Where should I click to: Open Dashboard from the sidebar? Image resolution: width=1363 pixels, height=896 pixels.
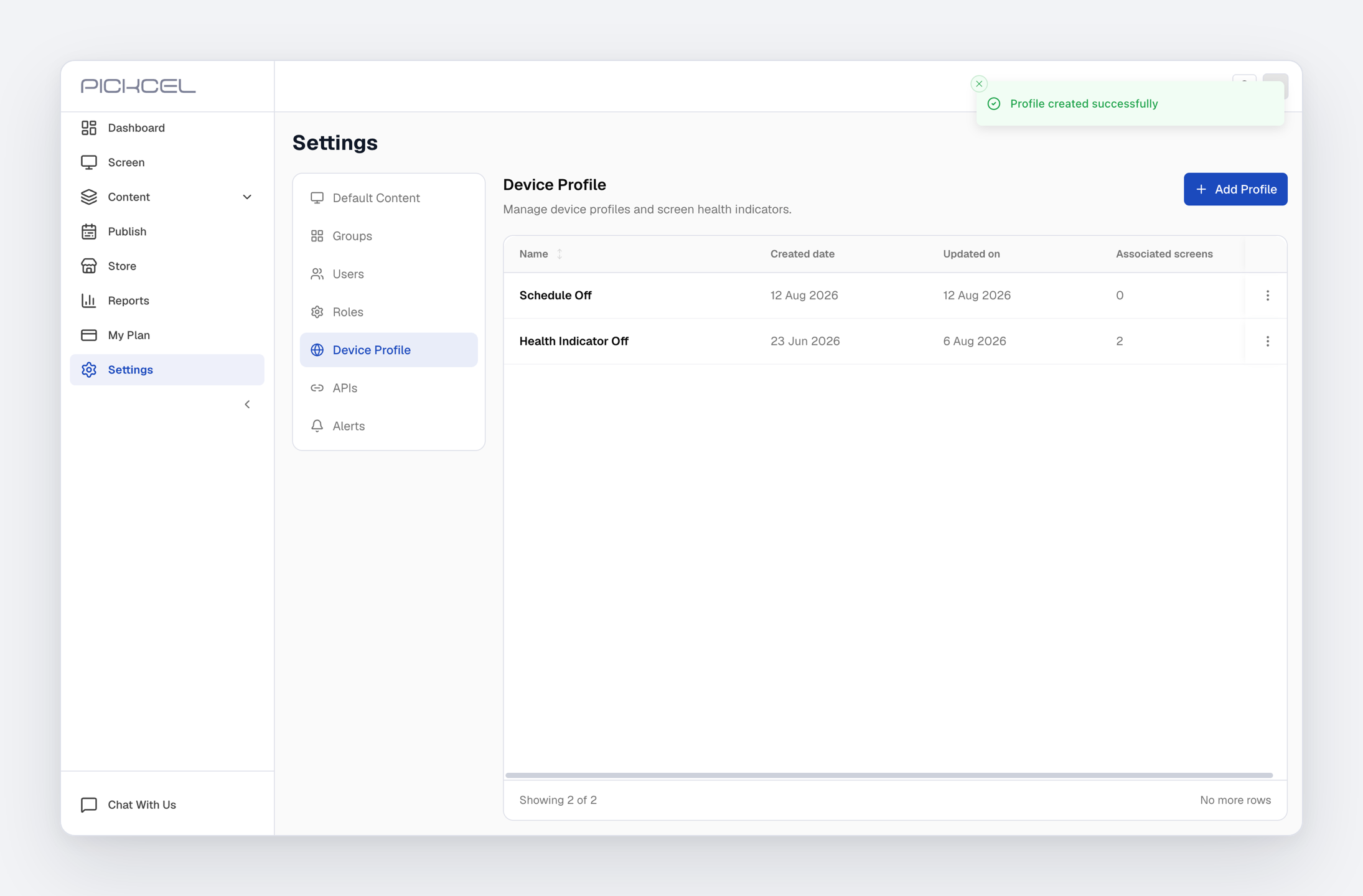[167, 128]
